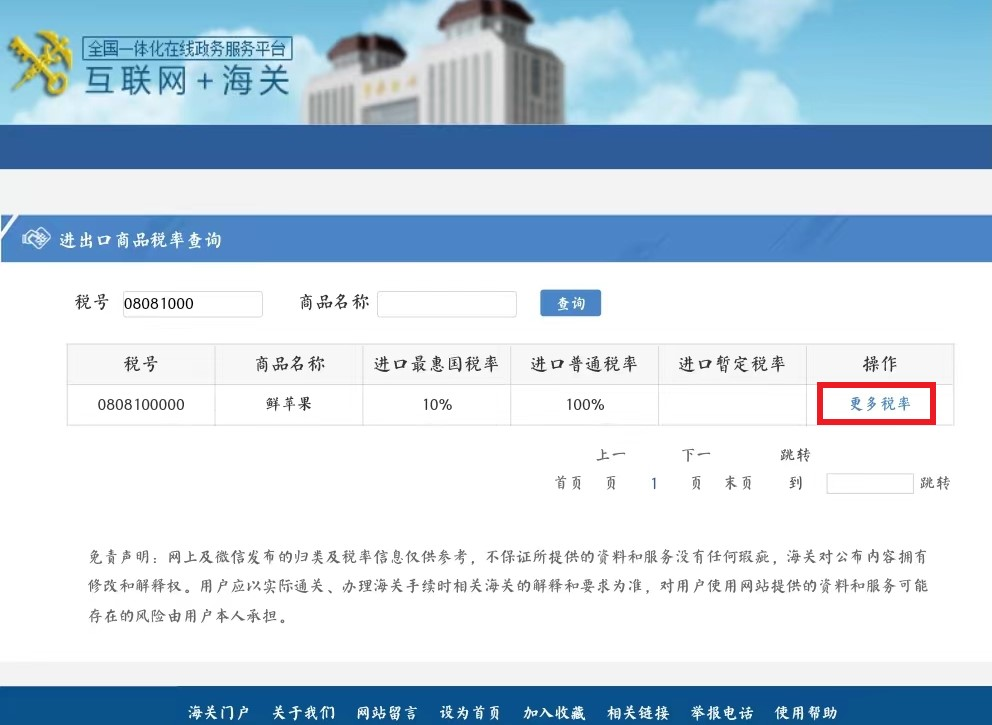Click the 商品名称 input field

447,303
